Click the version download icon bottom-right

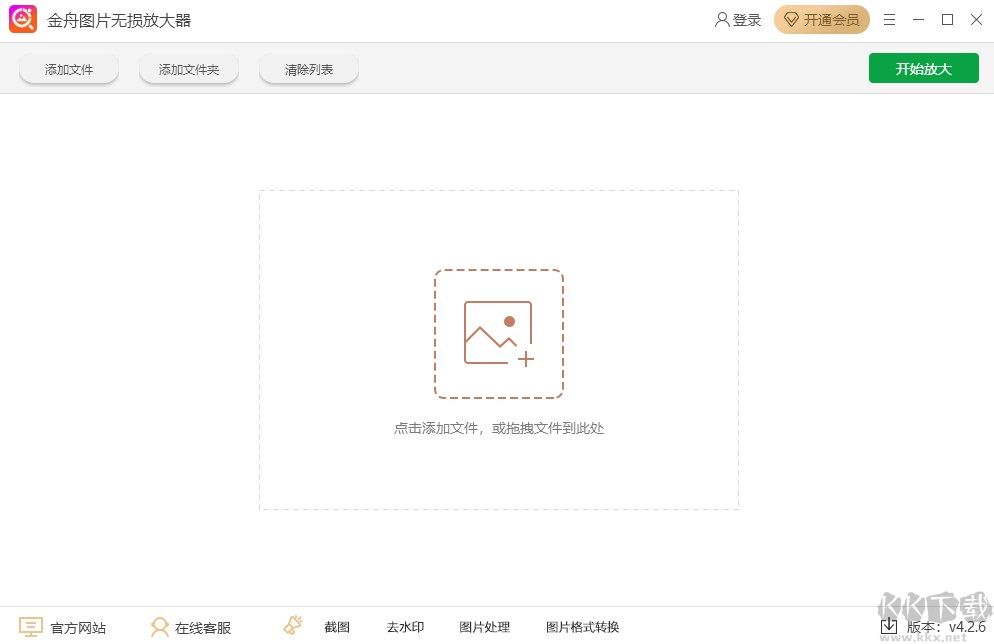click(889, 626)
